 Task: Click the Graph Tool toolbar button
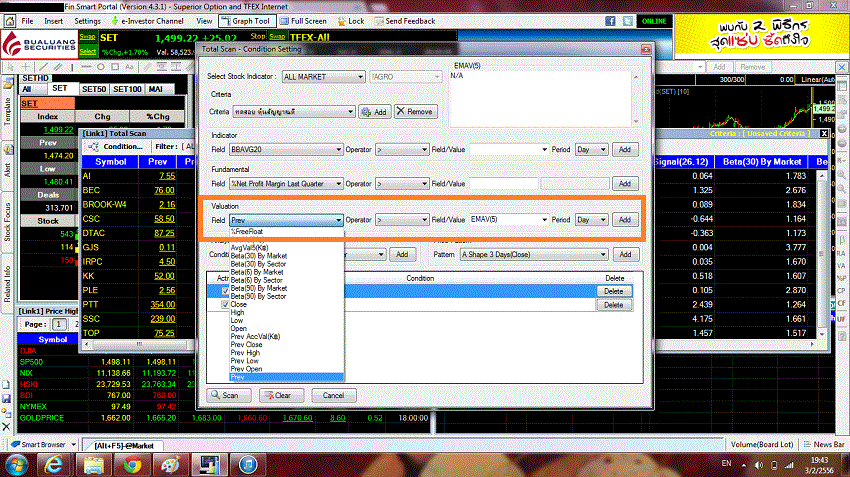246,21
